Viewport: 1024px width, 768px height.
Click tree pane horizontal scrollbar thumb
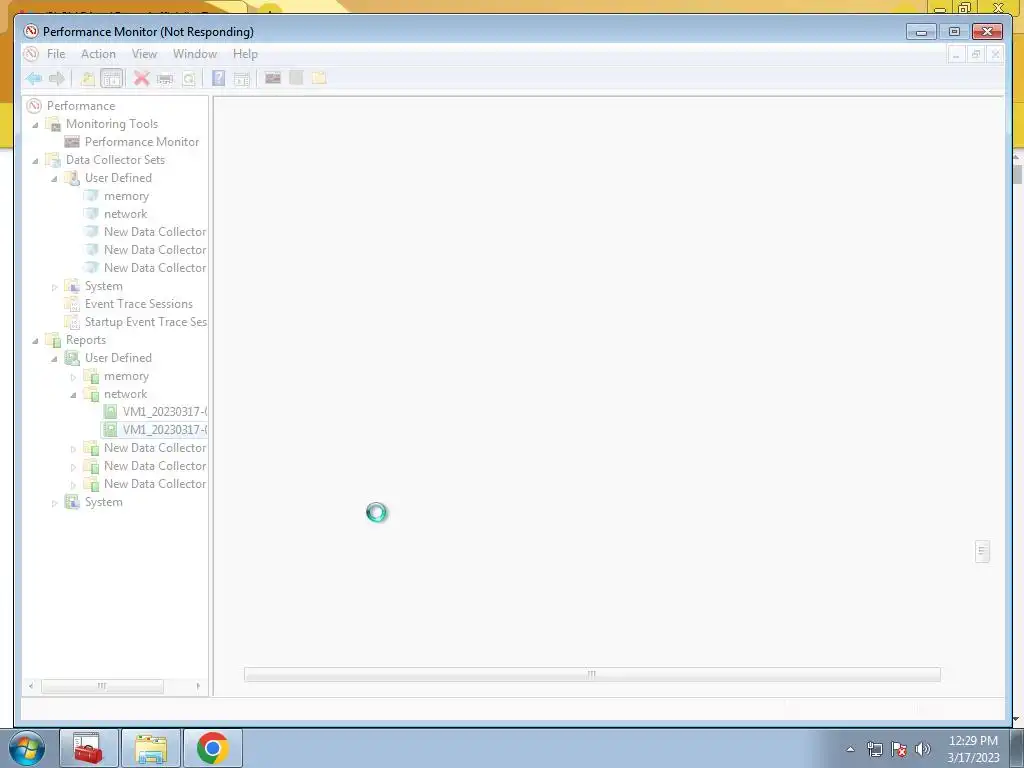102,686
